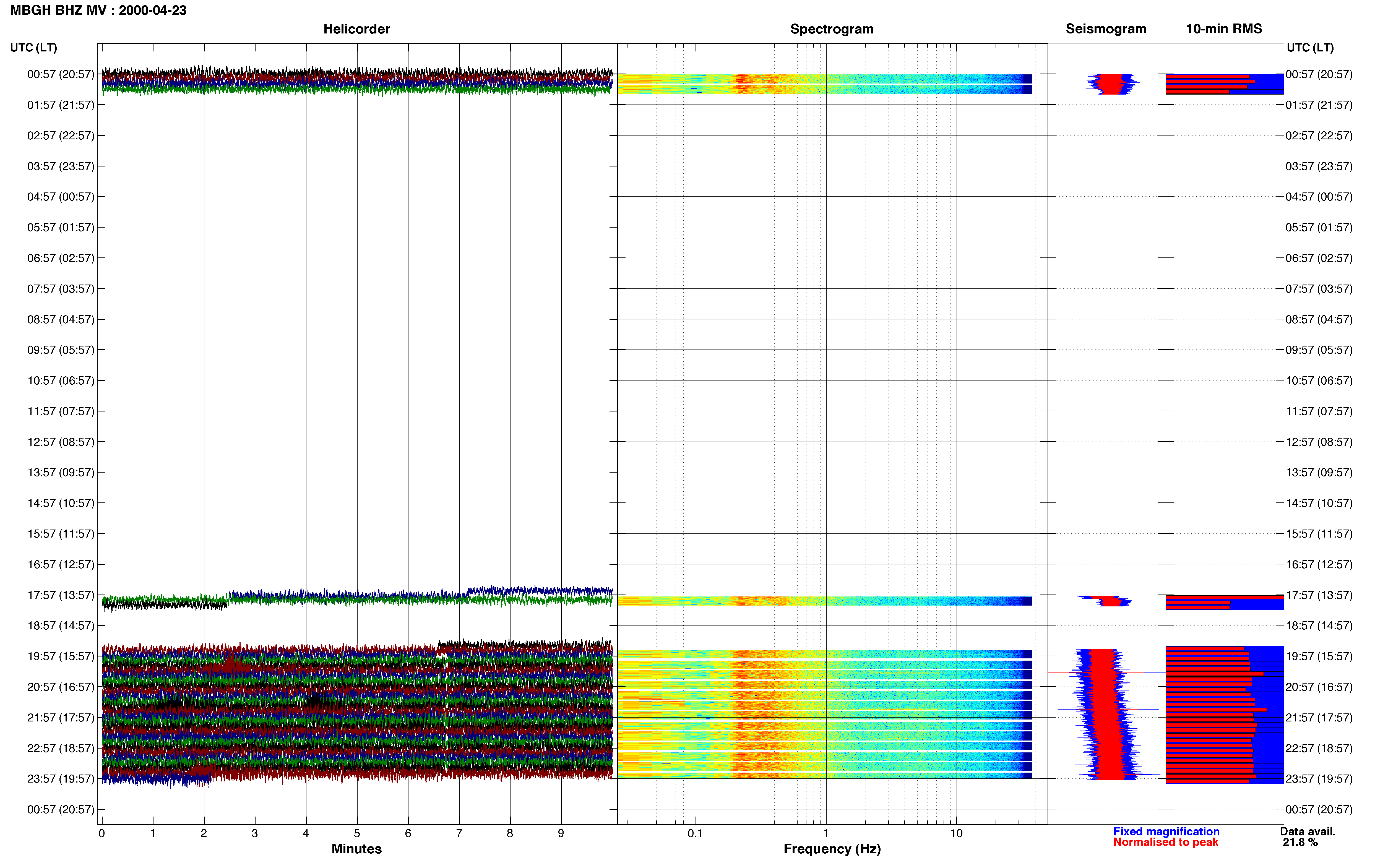
Task: Click left time label 07:57 (03:57)
Action: click(61, 289)
